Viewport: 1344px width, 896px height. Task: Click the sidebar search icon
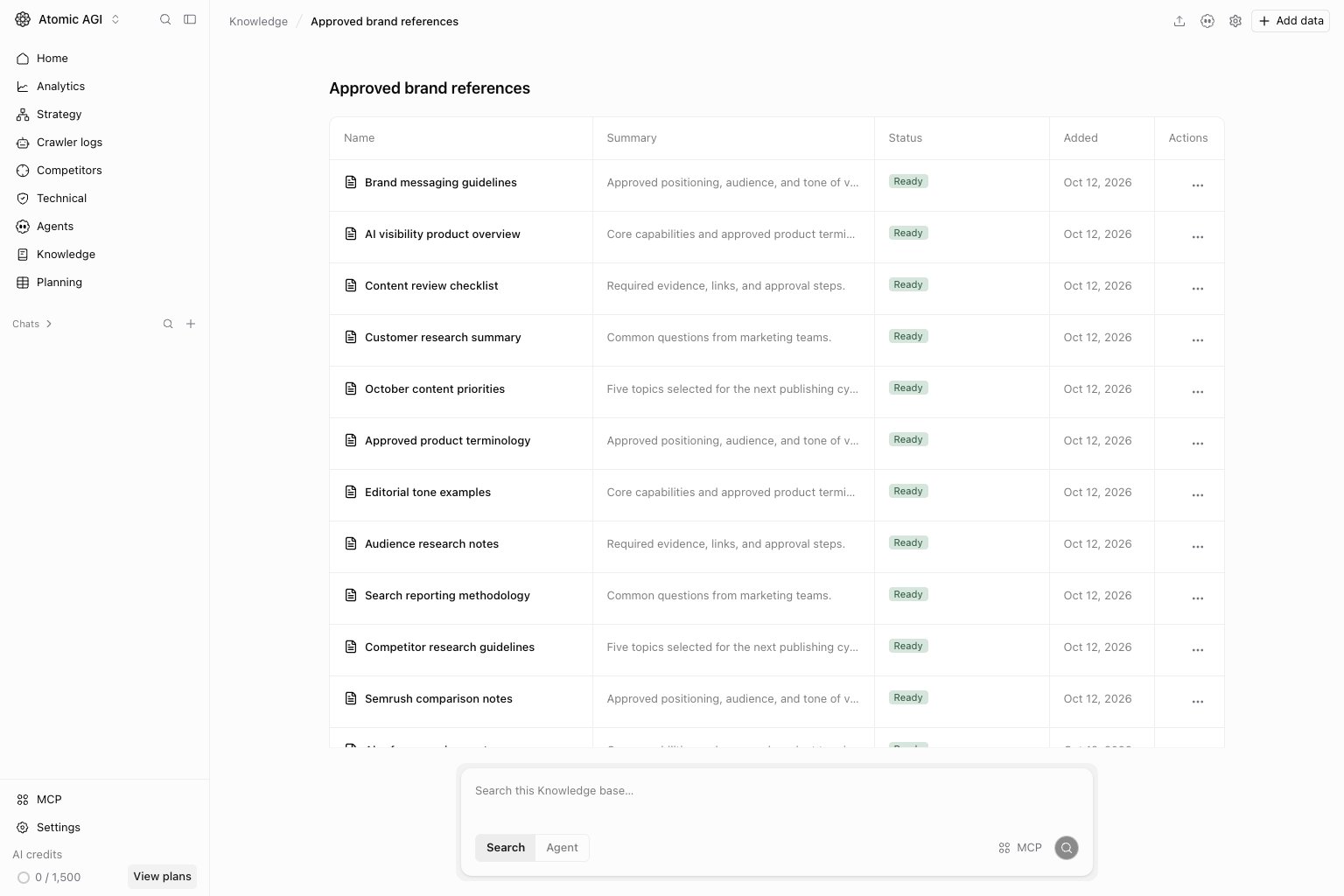click(x=165, y=19)
